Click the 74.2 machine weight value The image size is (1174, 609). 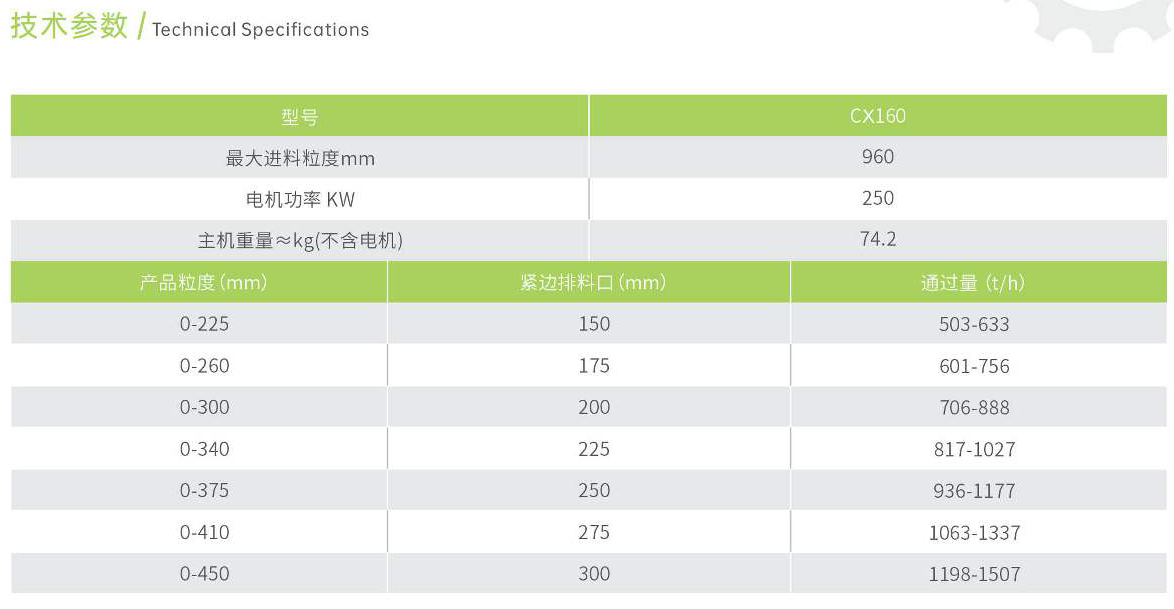coord(878,239)
